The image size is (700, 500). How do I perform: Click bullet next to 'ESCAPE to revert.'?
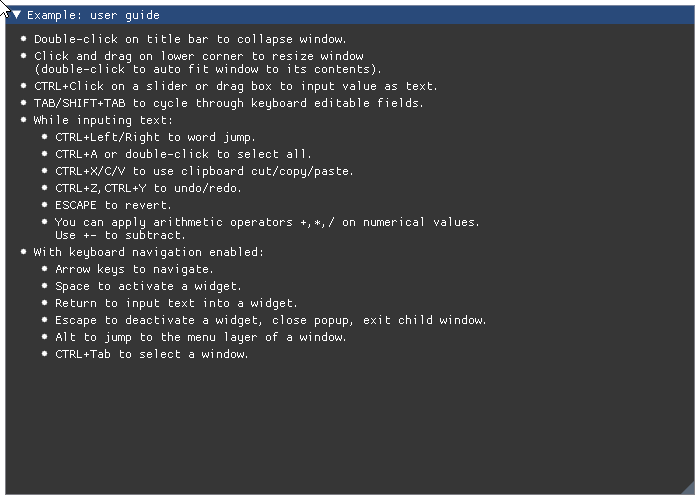click(x=45, y=204)
